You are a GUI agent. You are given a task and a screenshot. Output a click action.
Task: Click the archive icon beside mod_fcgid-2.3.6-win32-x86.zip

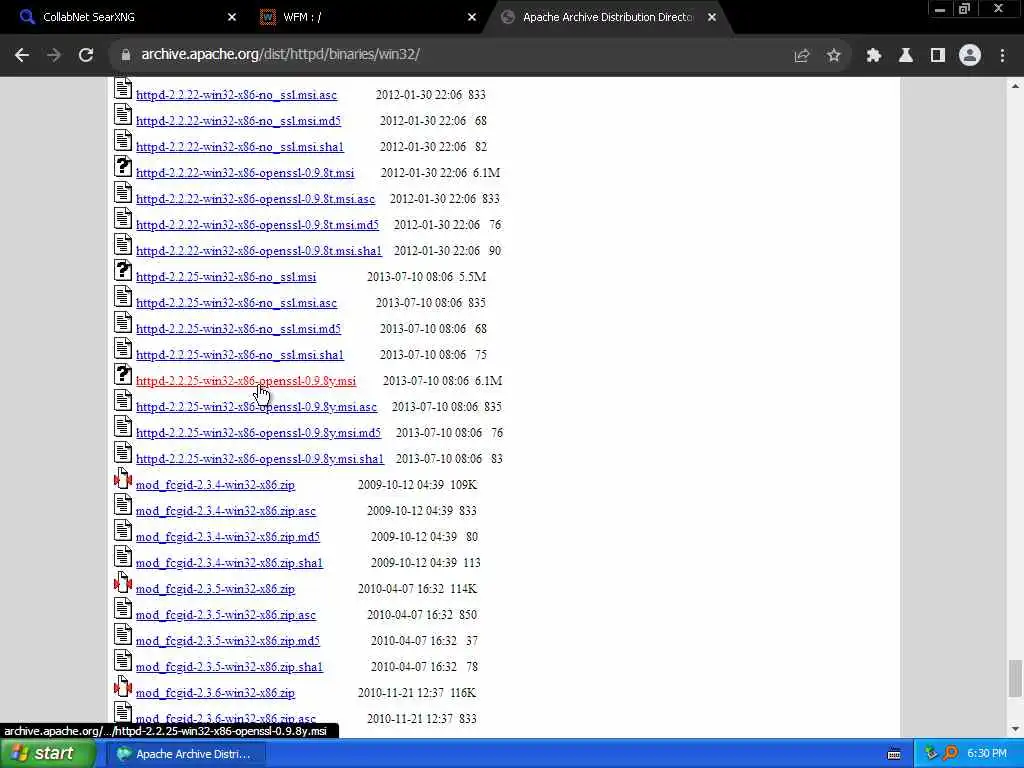[123, 686]
